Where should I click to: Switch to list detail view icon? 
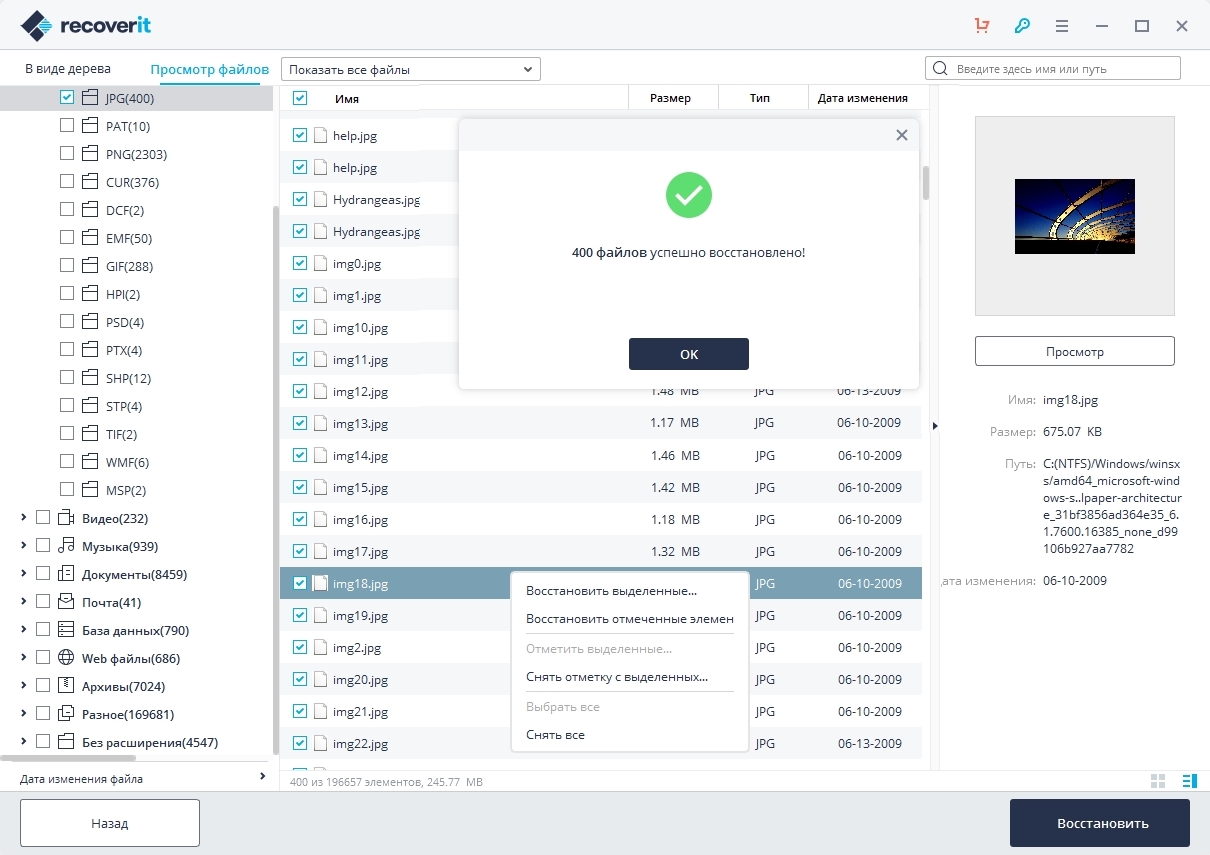tap(1189, 781)
